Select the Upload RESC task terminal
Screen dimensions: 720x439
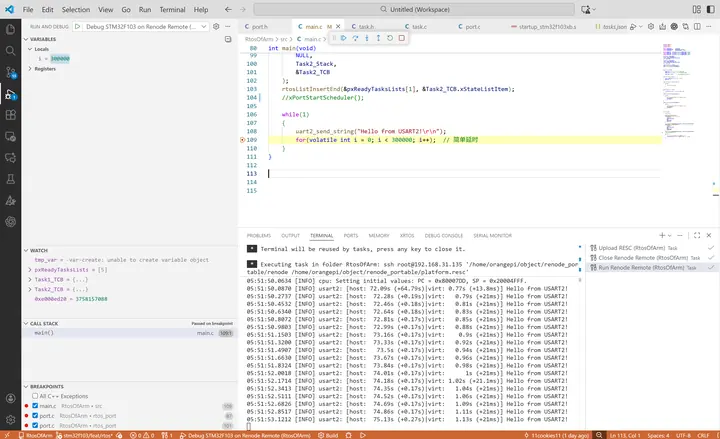click(x=622, y=247)
